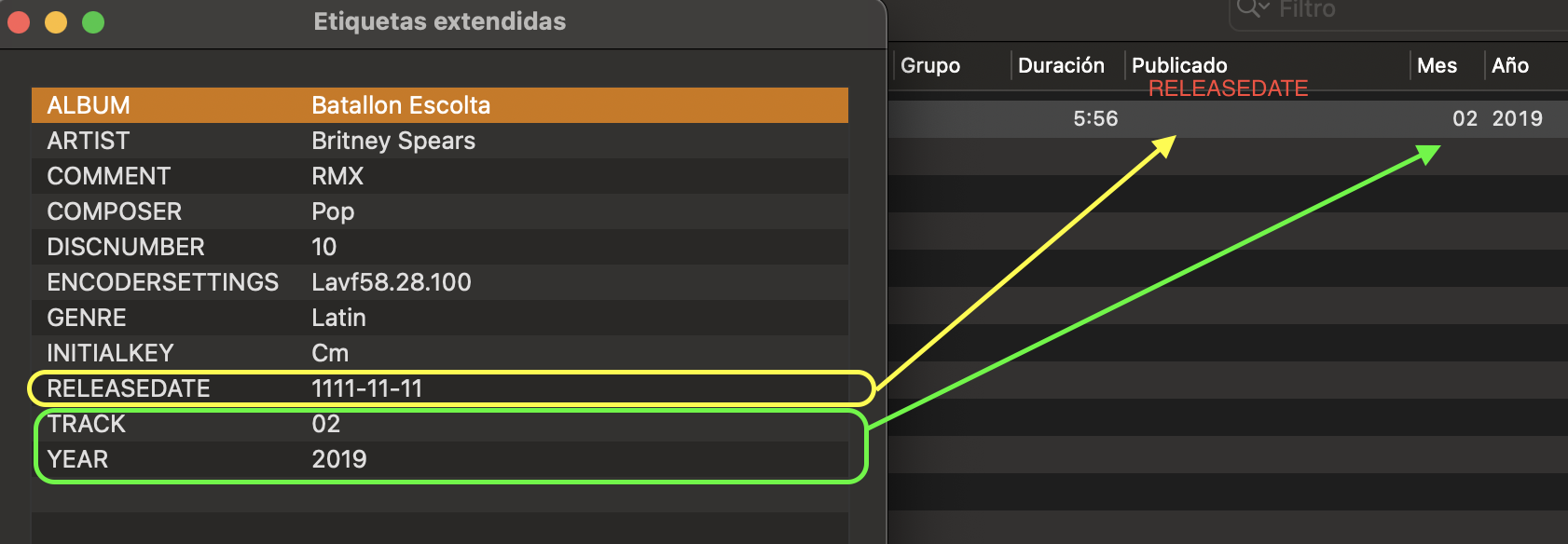Click the green zoom window button

(x=93, y=22)
